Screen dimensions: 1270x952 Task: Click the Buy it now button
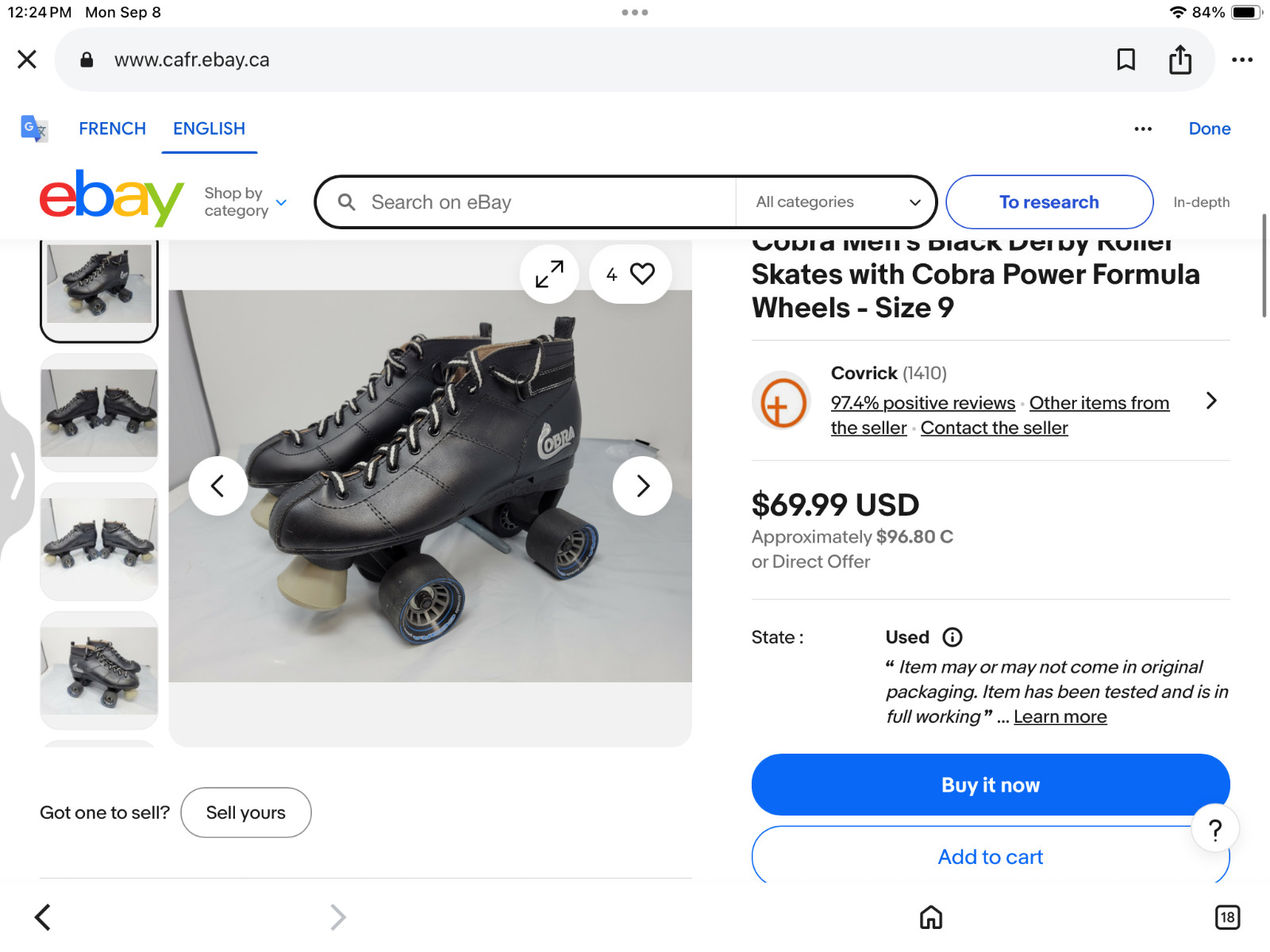990,785
